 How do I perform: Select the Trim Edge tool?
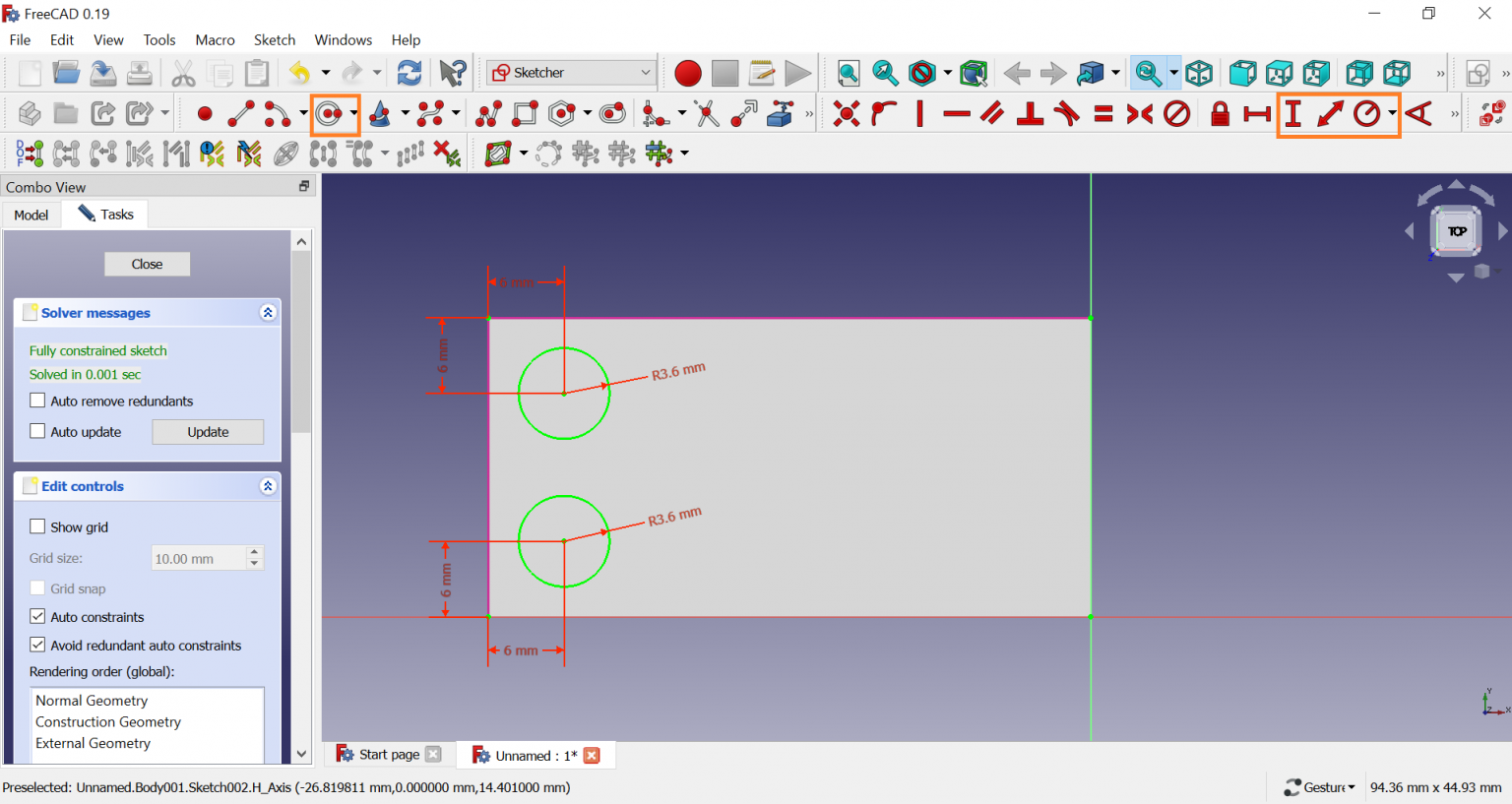click(707, 114)
